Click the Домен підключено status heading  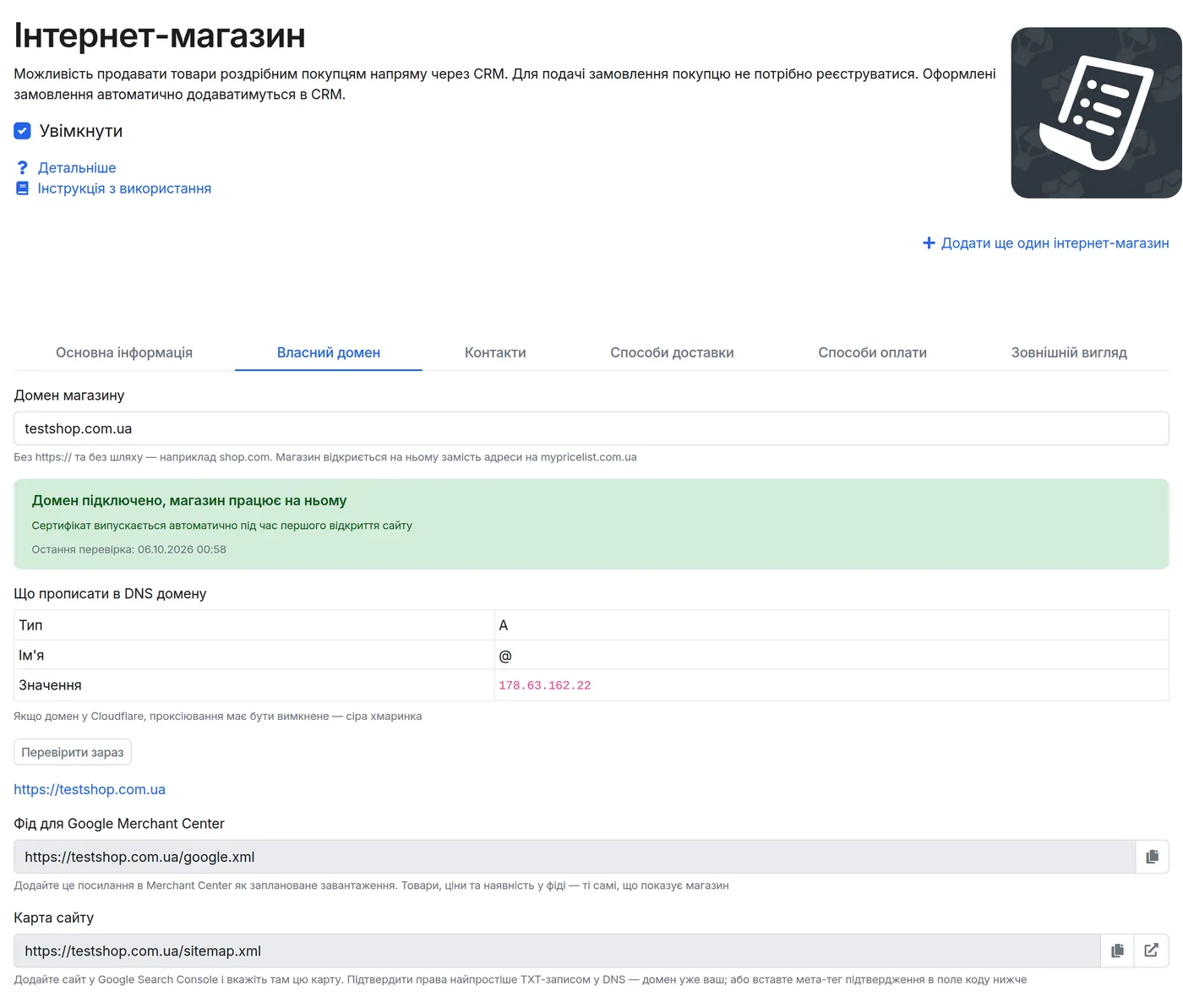(189, 500)
